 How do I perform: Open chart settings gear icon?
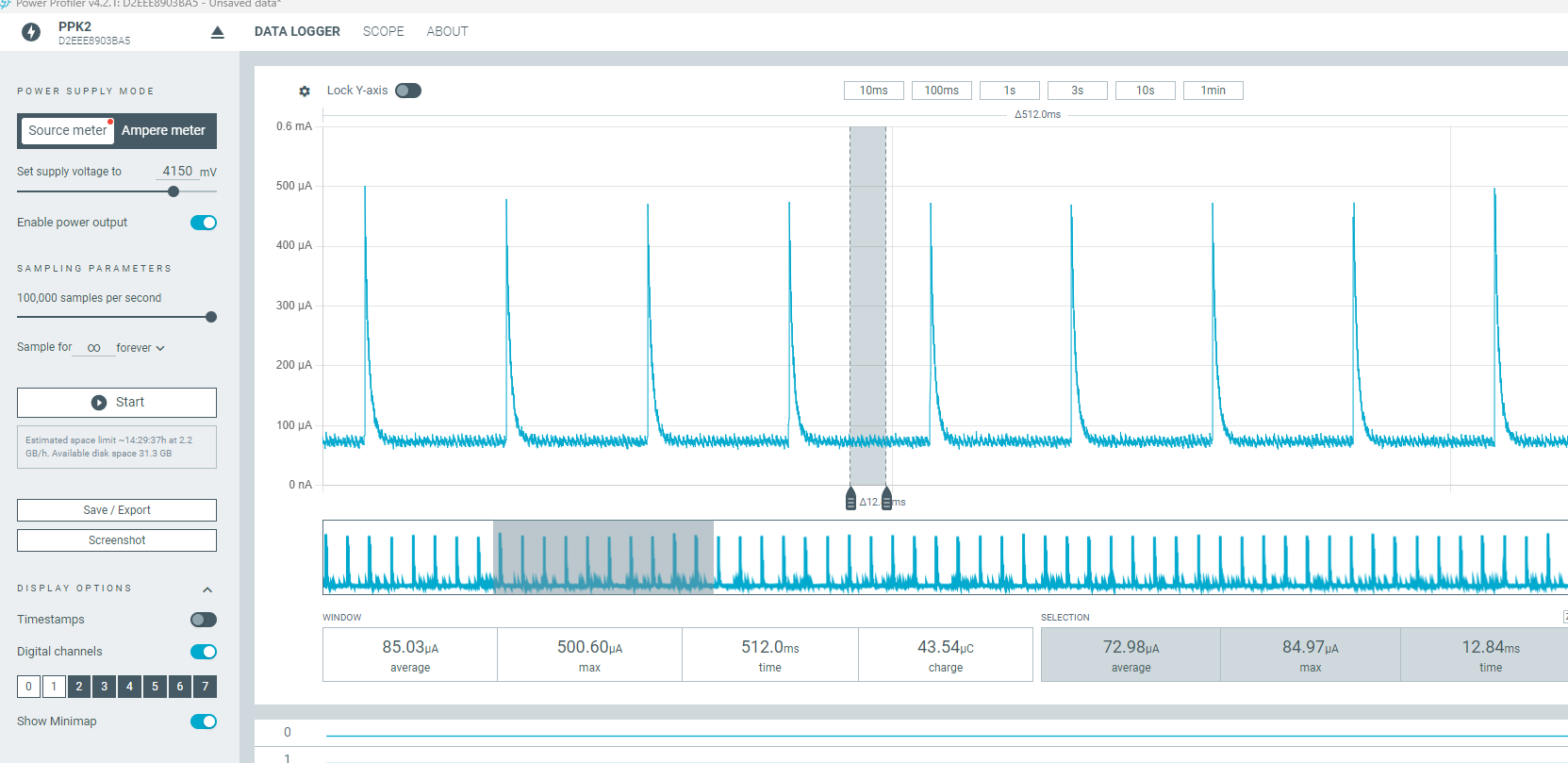[x=305, y=91]
